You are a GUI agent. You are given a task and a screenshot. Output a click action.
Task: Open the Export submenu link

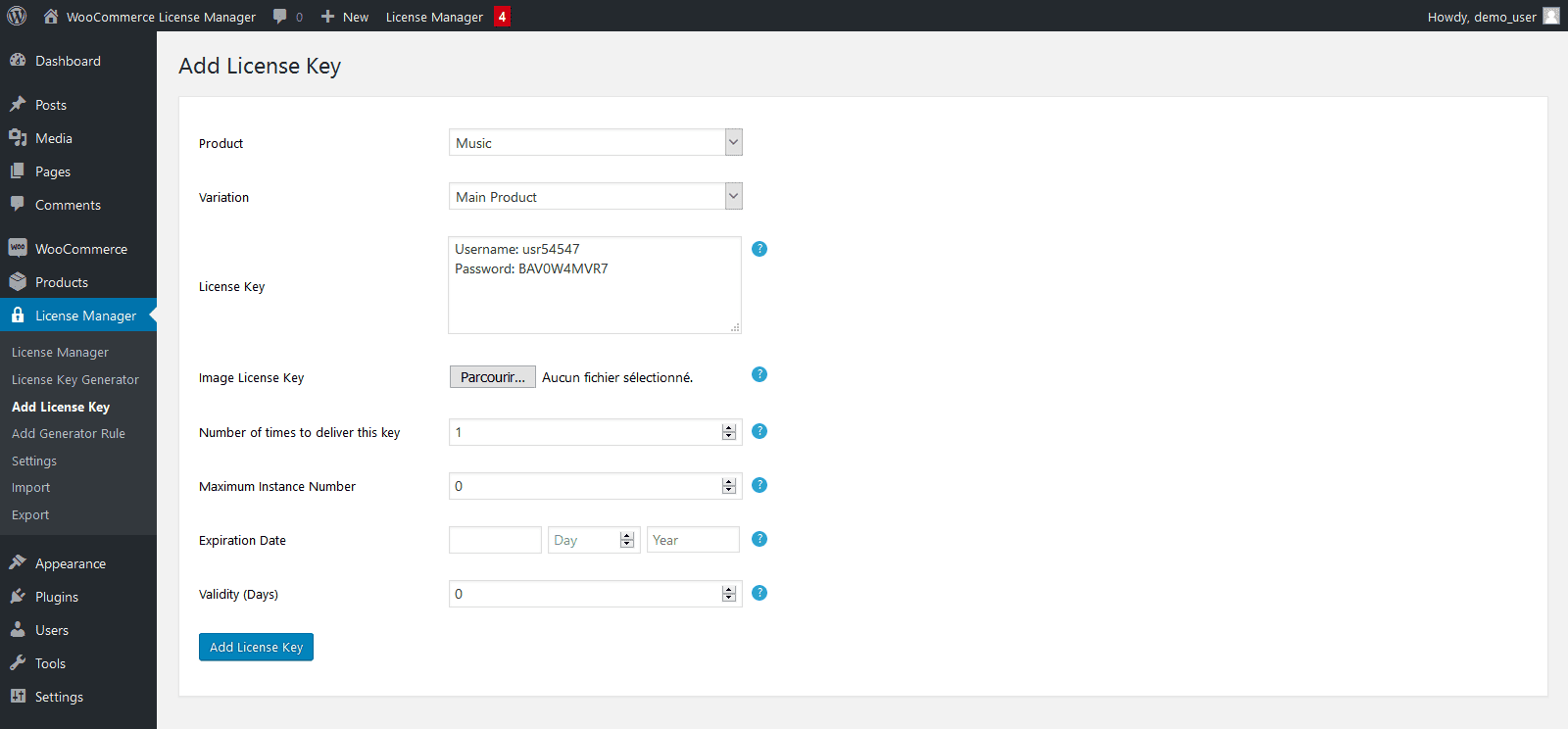click(x=30, y=514)
